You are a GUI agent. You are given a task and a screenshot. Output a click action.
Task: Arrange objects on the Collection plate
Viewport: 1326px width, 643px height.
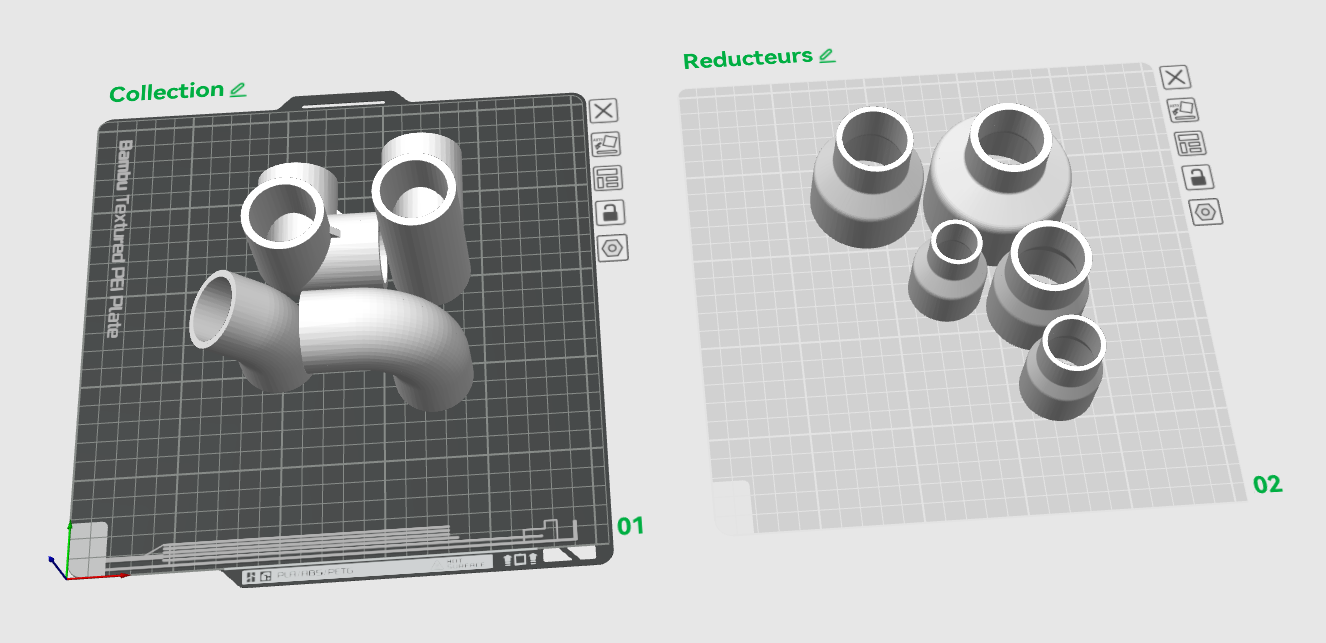[x=607, y=179]
